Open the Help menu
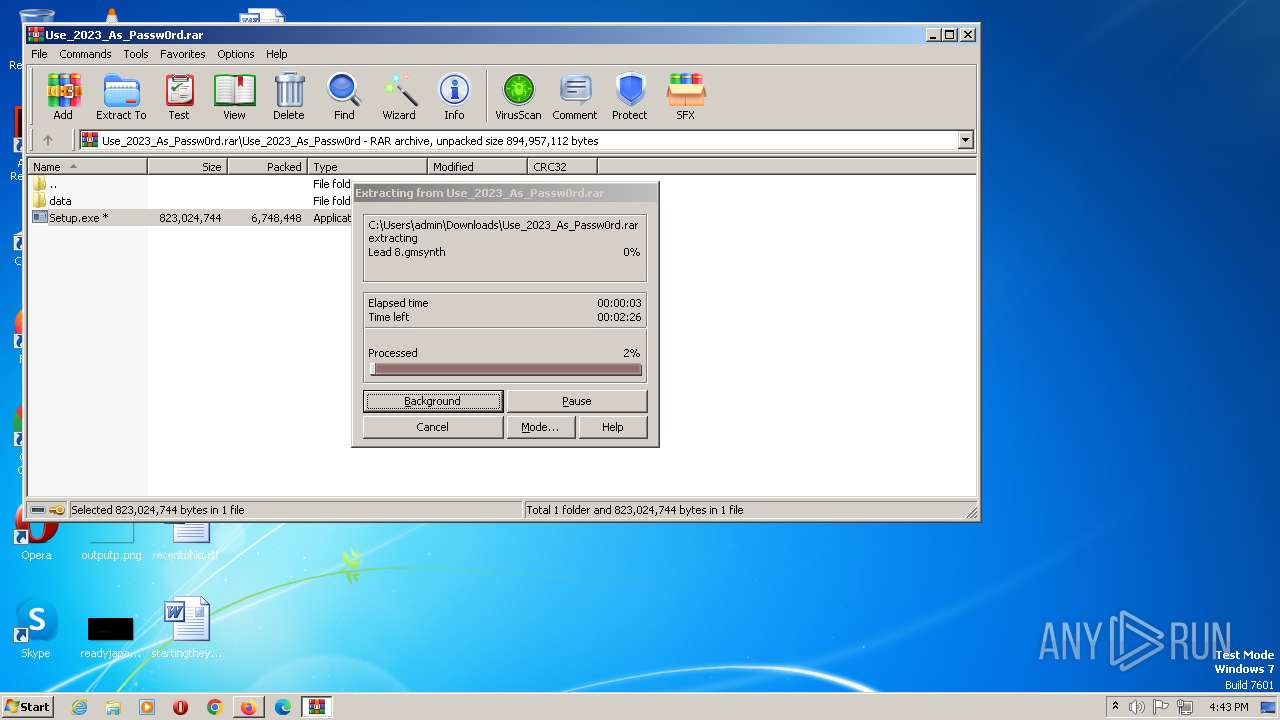Screen dimensions: 1280x720 (x=277, y=54)
